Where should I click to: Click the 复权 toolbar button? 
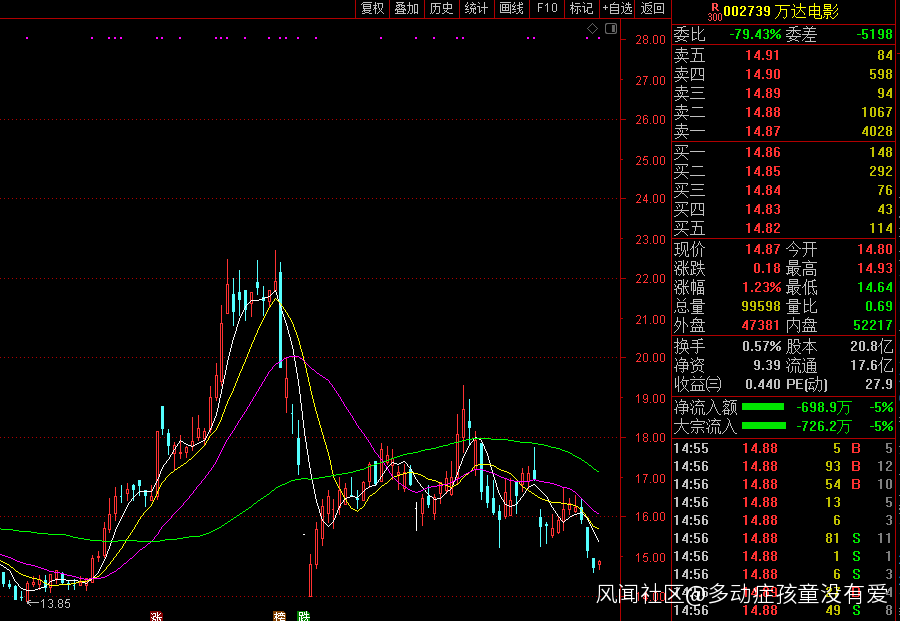372,9
